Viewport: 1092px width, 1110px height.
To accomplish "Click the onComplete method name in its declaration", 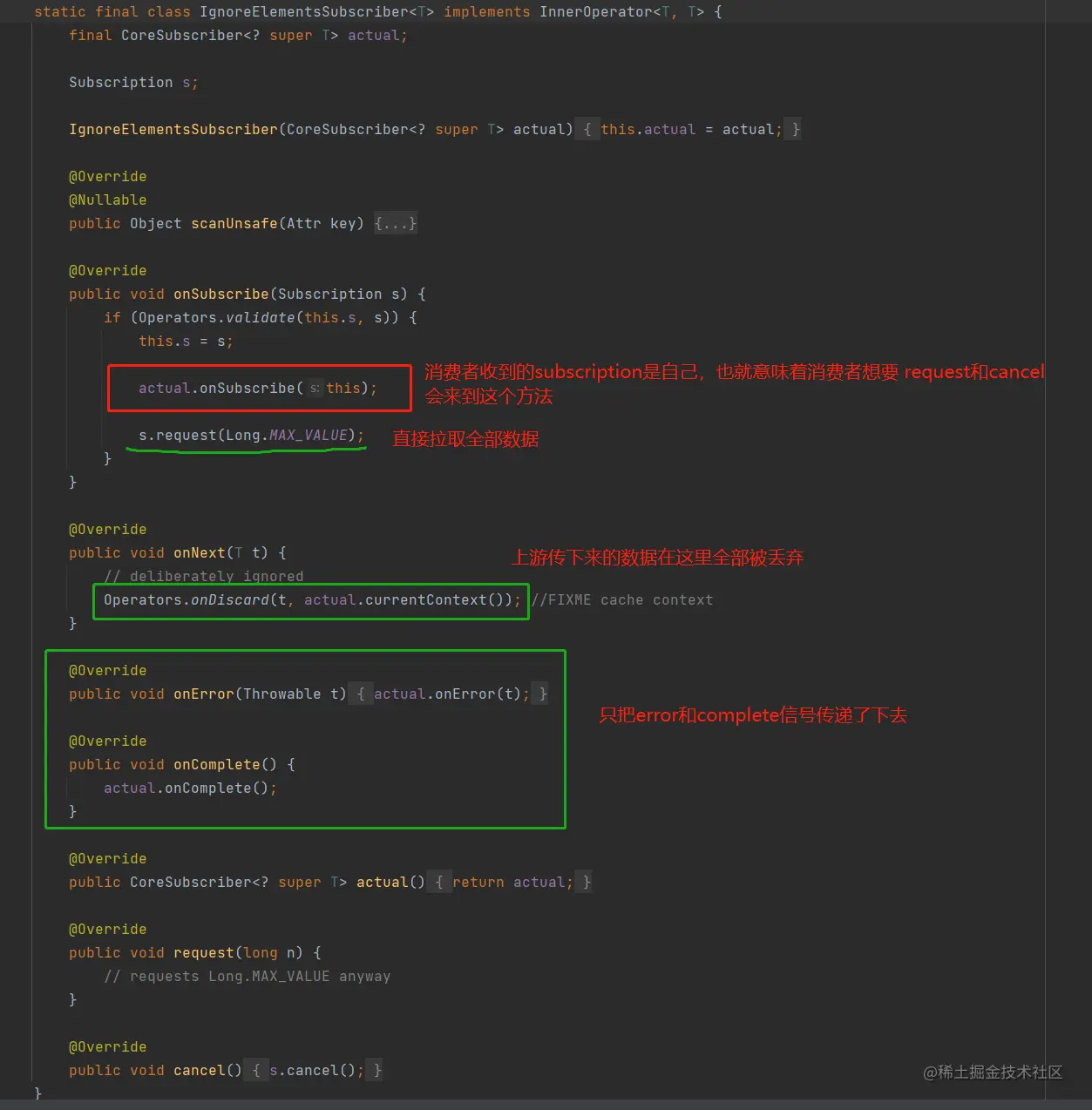I will click(x=217, y=765).
